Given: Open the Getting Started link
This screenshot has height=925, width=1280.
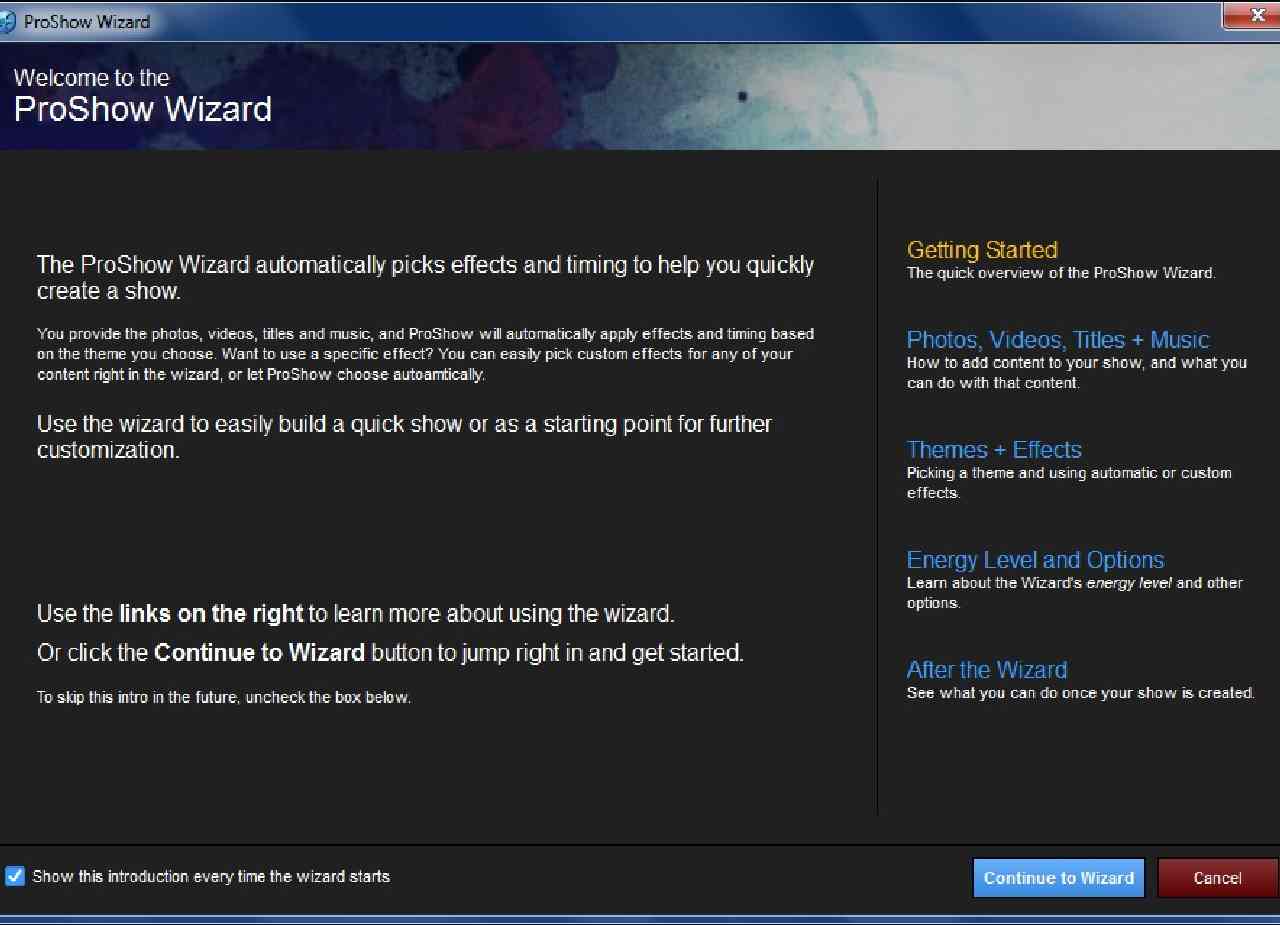Looking at the screenshot, I should tap(982, 250).
